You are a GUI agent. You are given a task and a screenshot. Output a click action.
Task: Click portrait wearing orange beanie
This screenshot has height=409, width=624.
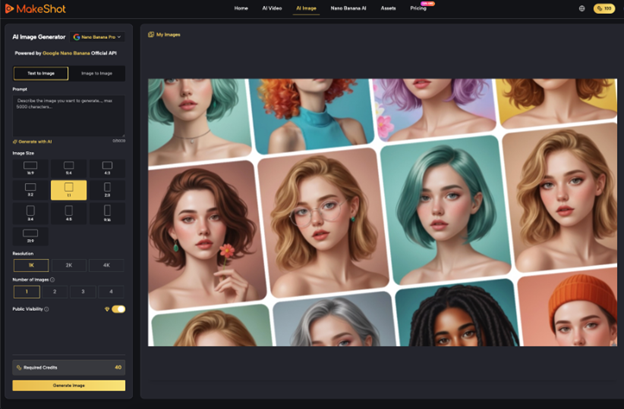tap(568, 308)
